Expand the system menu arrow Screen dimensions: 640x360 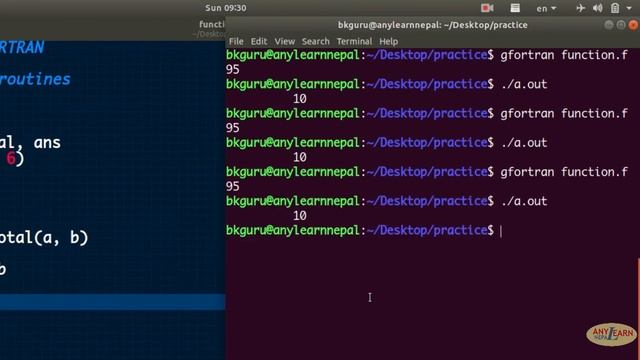629,8
